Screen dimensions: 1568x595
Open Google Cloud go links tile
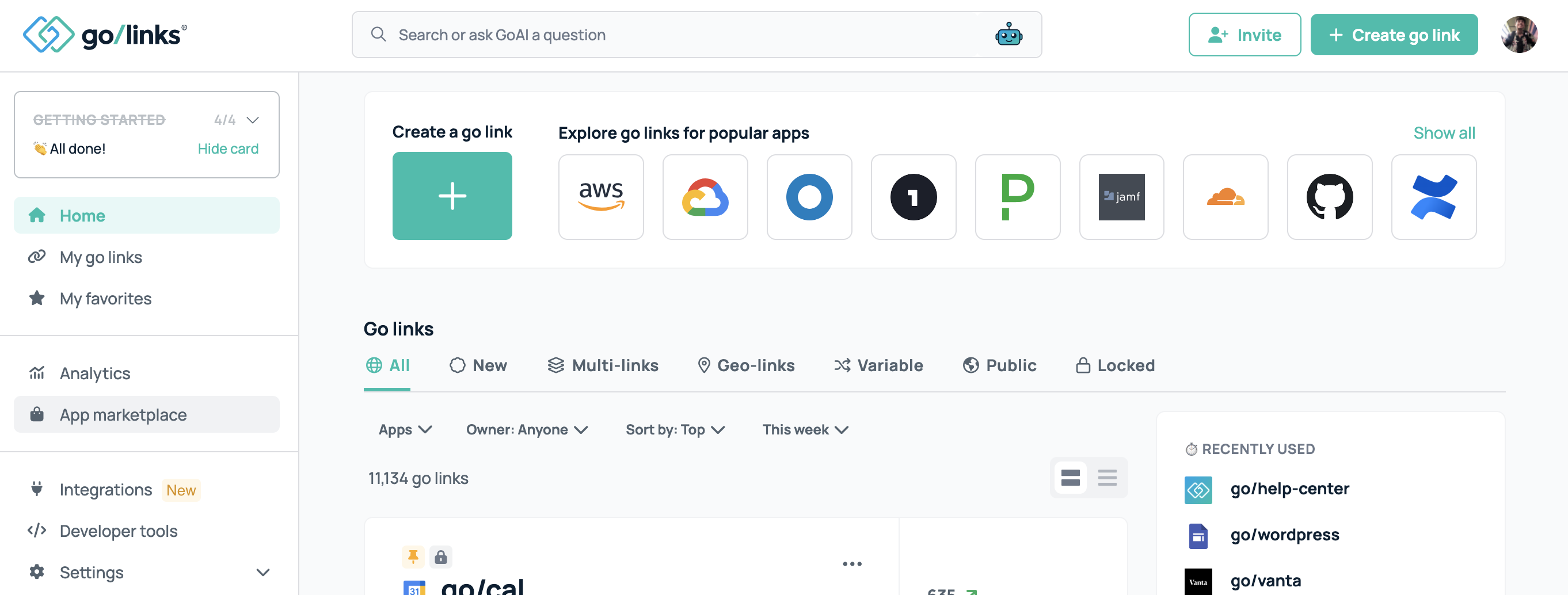[x=705, y=196]
